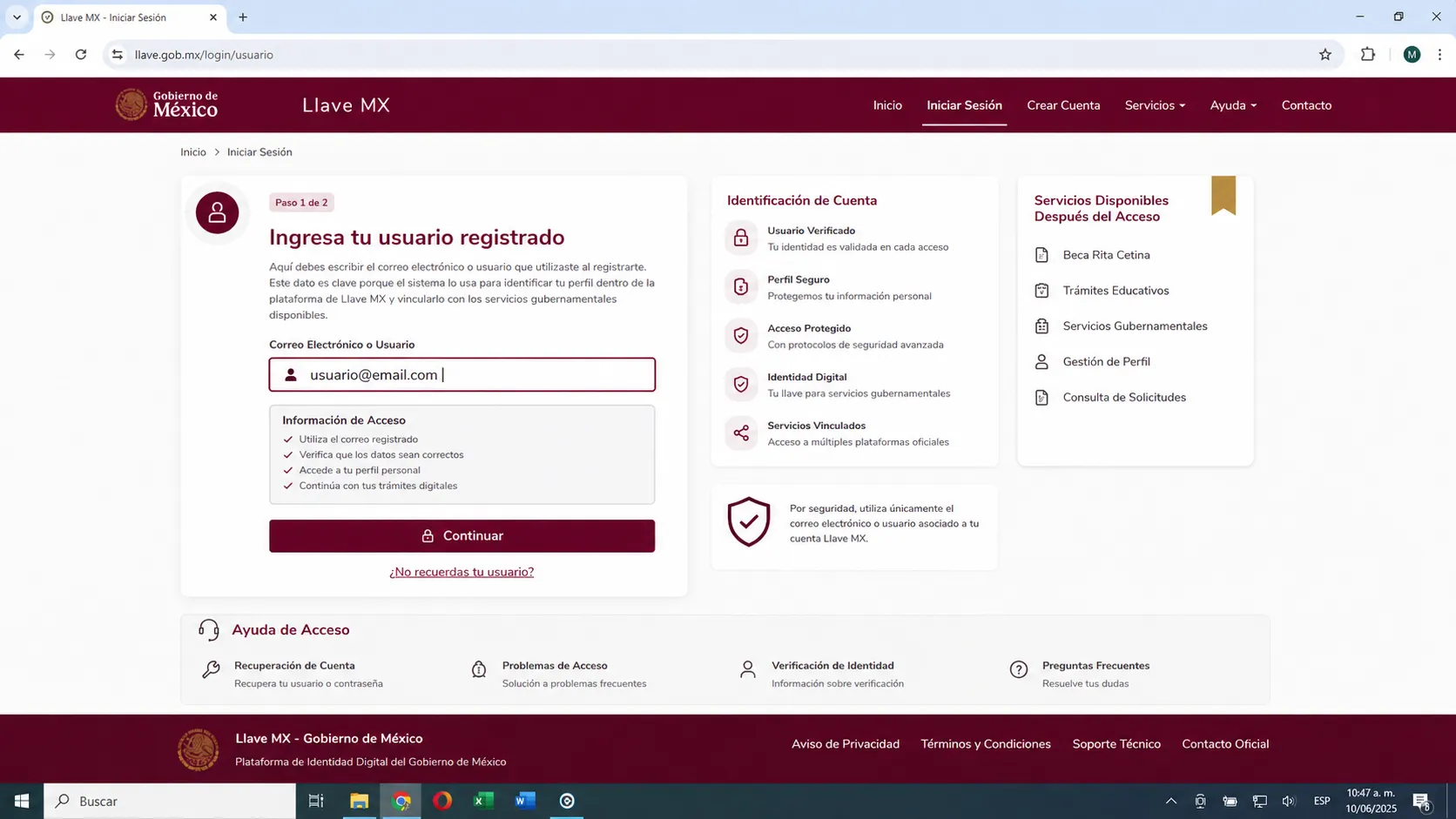
Task: Open a new browser tab
Action: [243, 17]
